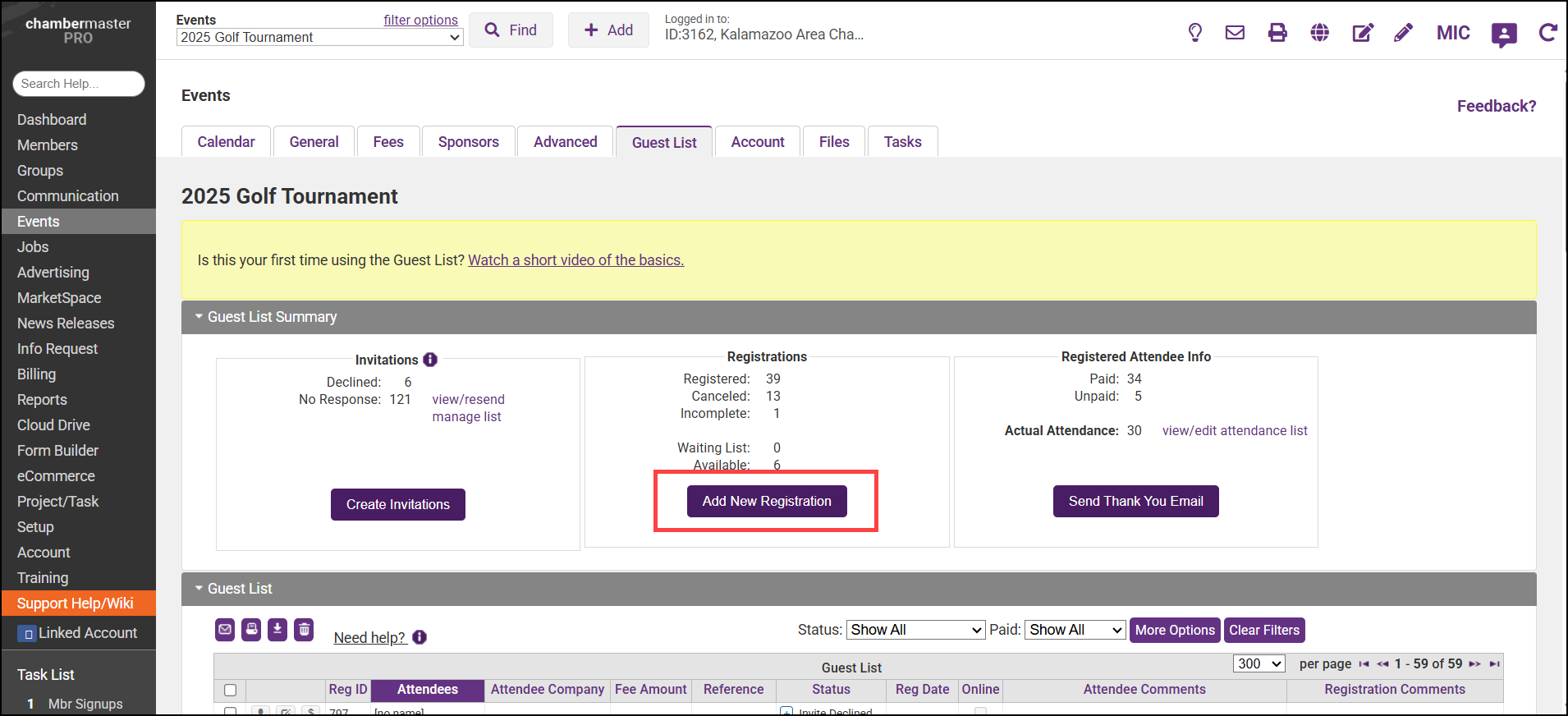Click the guest list download icon
The image size is (1568, 716).
click(x=277, y=630)
